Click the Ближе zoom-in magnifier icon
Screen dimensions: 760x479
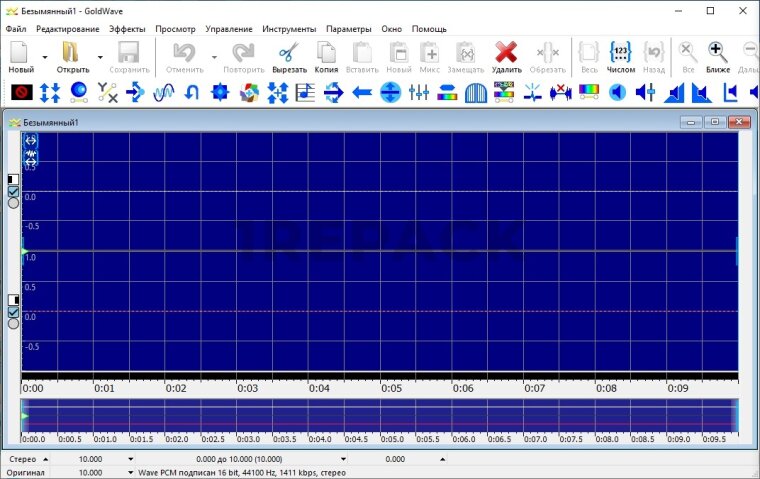pyautogui.click(x=717, y=54)
